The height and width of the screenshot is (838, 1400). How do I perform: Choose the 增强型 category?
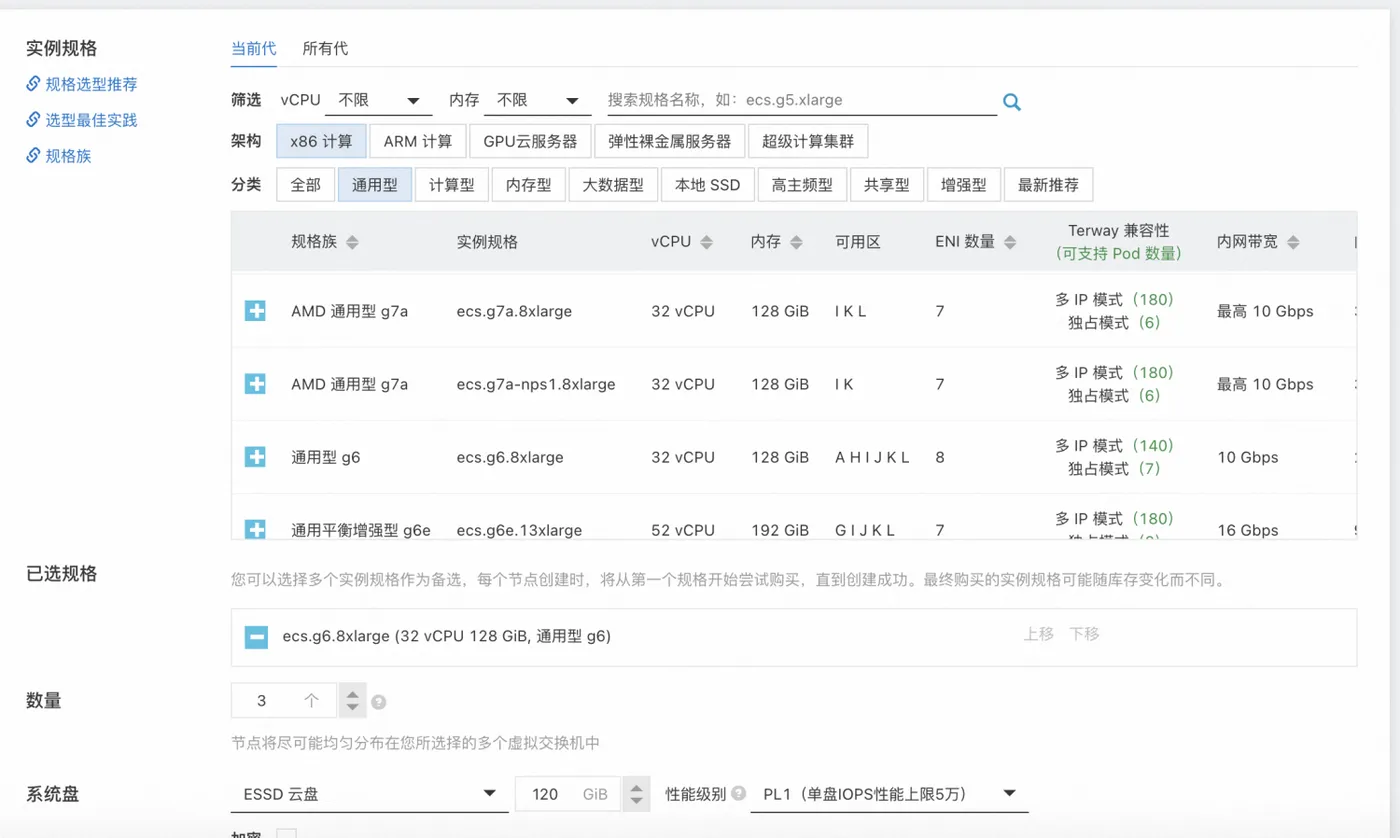click(964, 185)
